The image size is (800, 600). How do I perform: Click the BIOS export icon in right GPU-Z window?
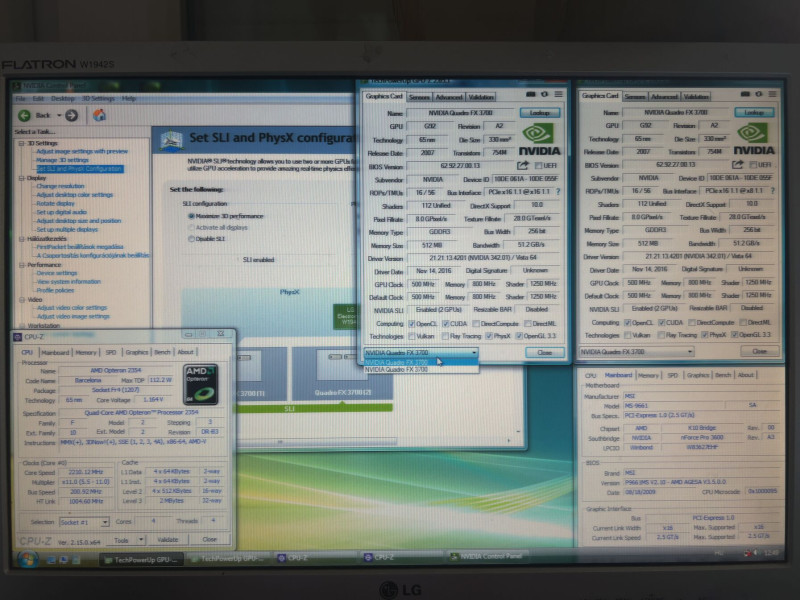pyautogui.click(x=737, y=164)
